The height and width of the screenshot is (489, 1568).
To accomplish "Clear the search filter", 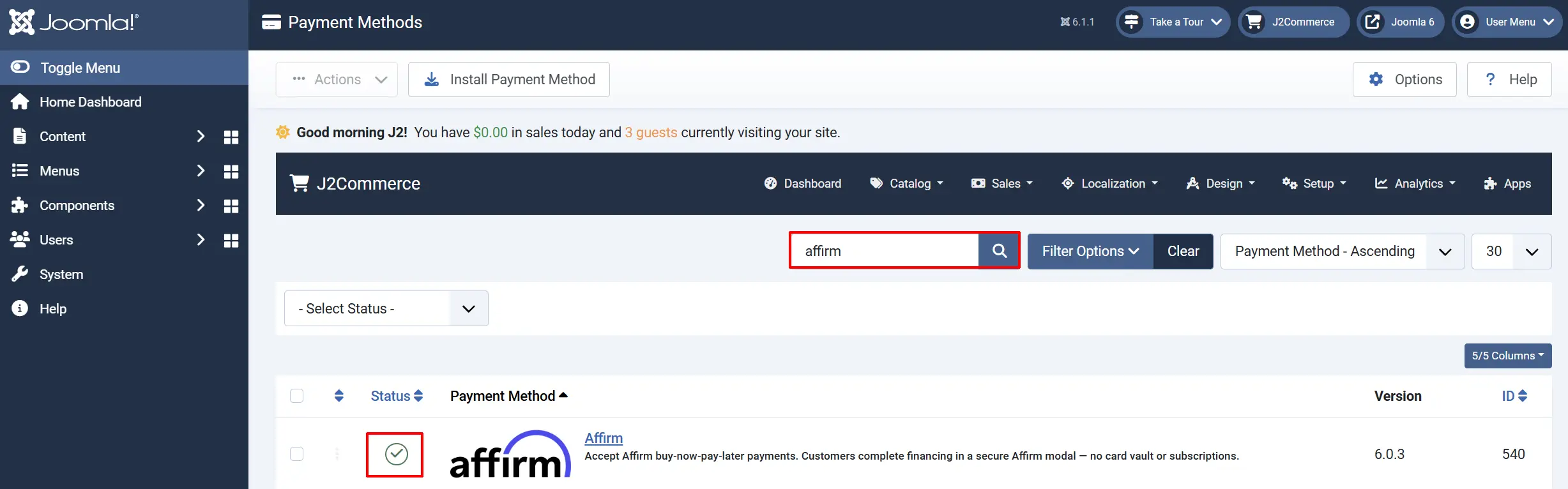I will [x=1184, y=251].
